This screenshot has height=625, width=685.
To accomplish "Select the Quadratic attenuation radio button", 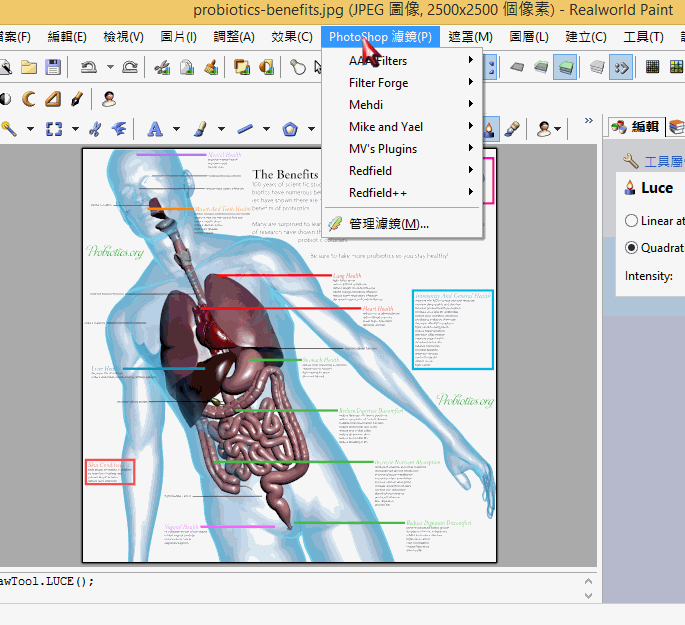I will click(631, 247).
